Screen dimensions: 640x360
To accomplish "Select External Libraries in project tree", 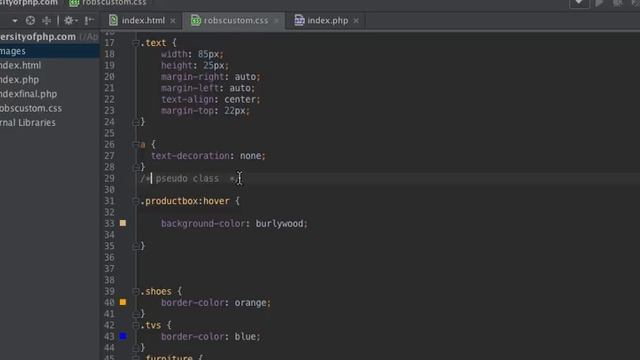I will point(28,122).
